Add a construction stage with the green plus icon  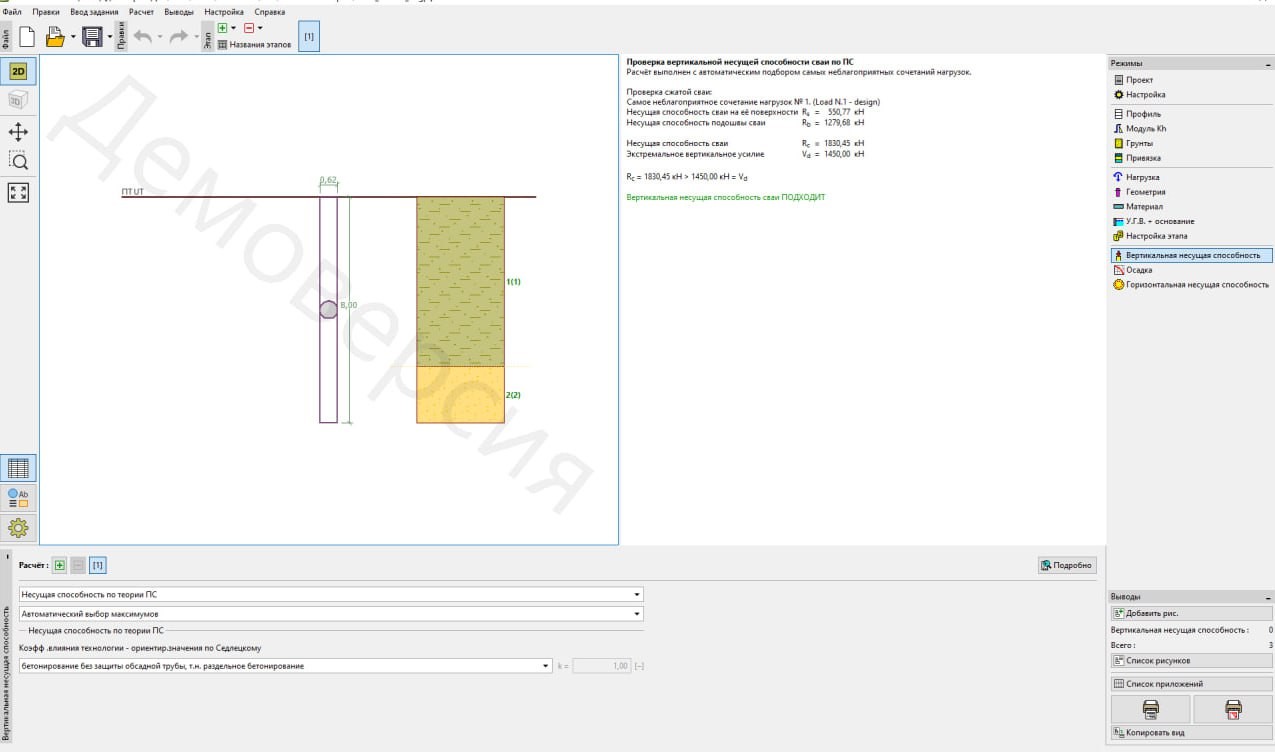pos(222,28)
